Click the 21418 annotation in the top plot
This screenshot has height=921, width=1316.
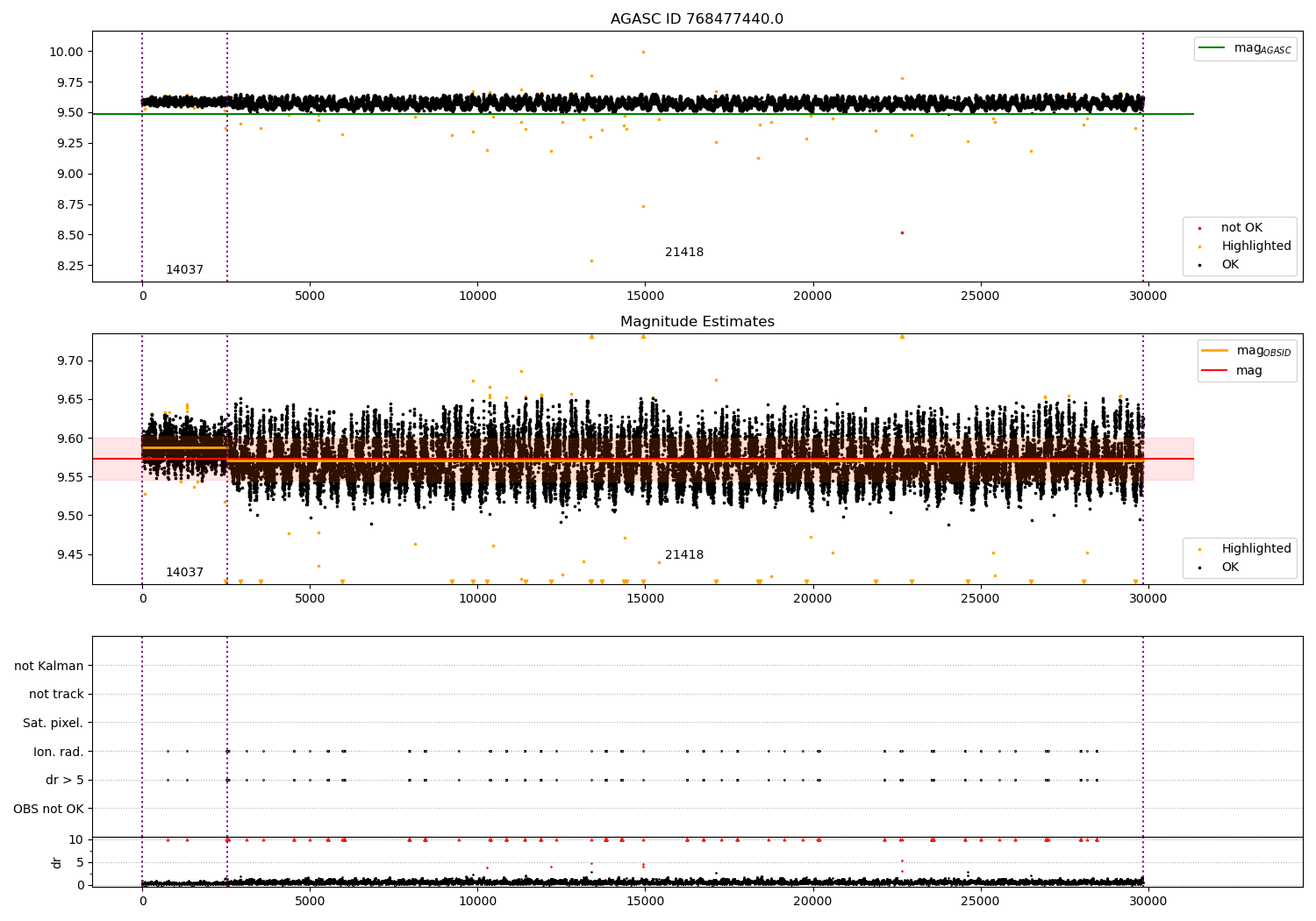coord(684,253)
